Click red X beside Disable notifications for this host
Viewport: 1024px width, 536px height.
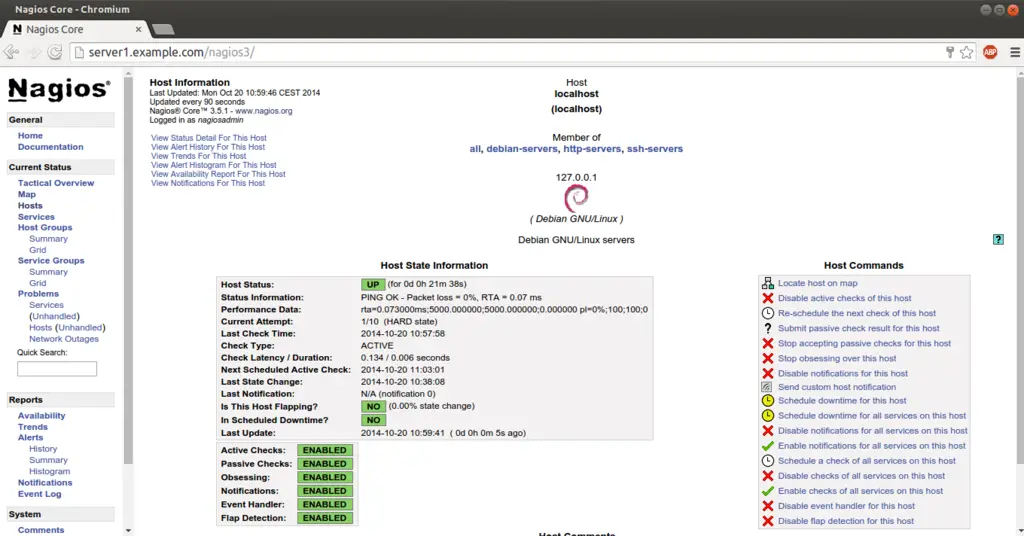click(x=767, y=373)
